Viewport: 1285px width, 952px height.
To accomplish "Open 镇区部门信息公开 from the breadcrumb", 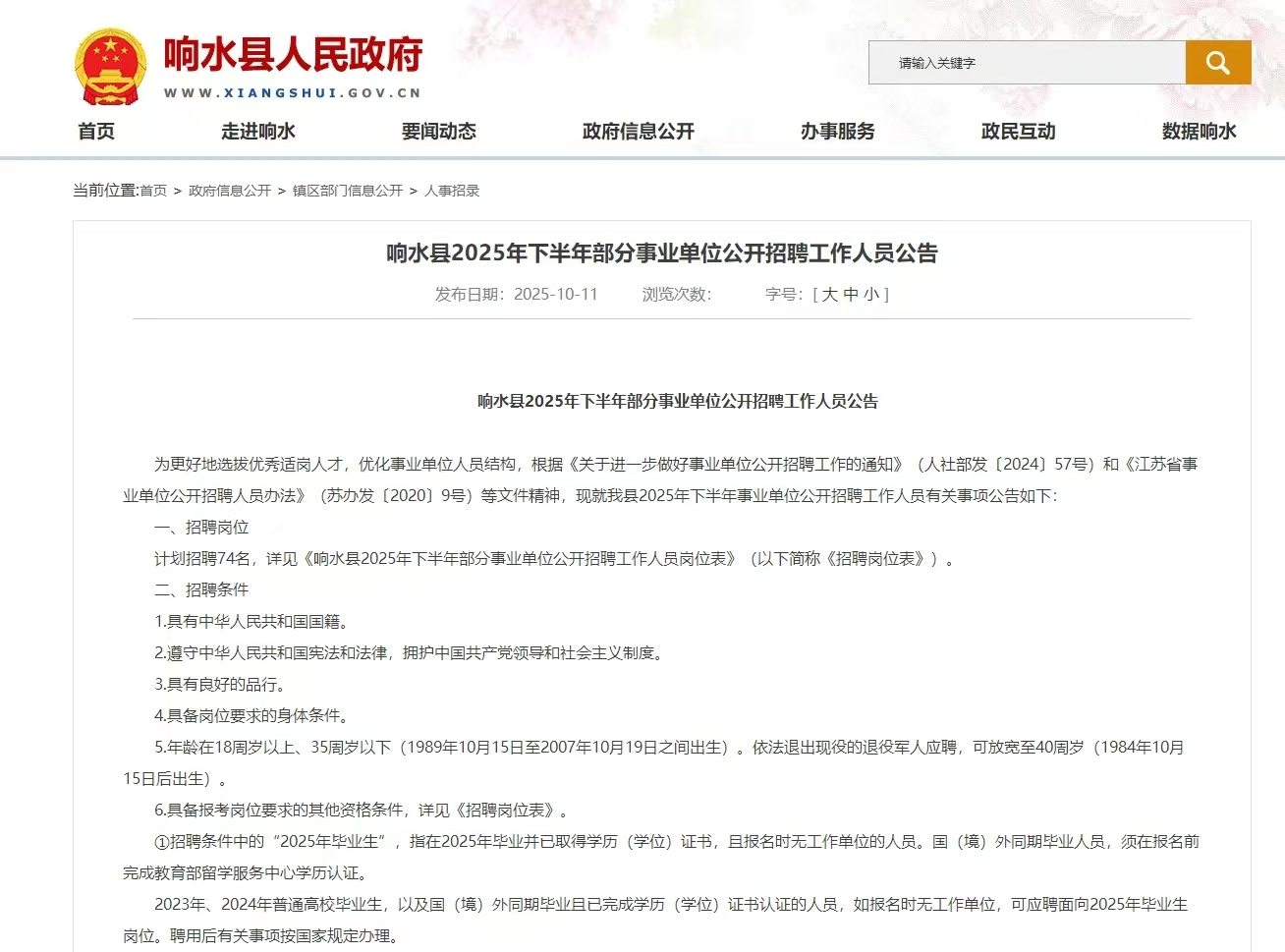I will coord(347,190).
